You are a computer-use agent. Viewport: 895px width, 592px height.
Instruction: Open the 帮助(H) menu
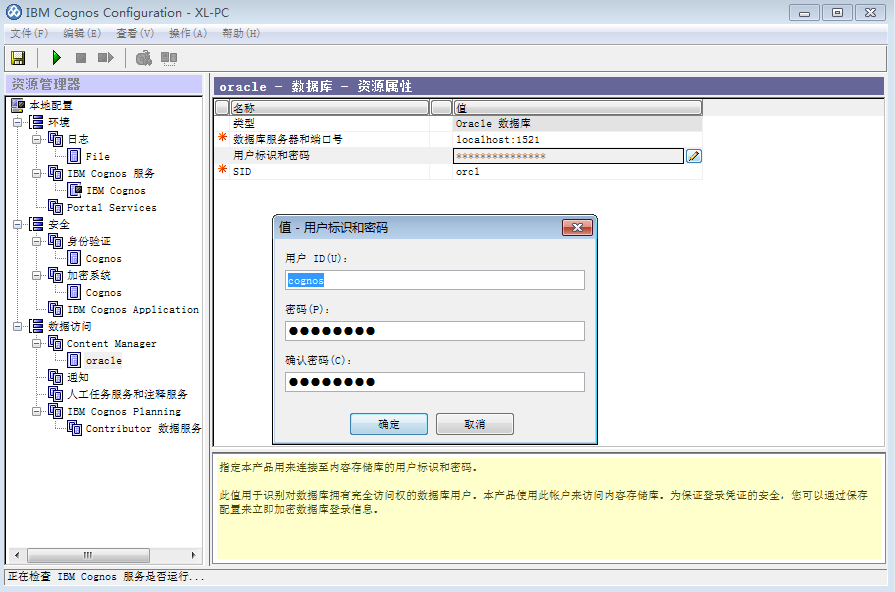coord(241,33)
